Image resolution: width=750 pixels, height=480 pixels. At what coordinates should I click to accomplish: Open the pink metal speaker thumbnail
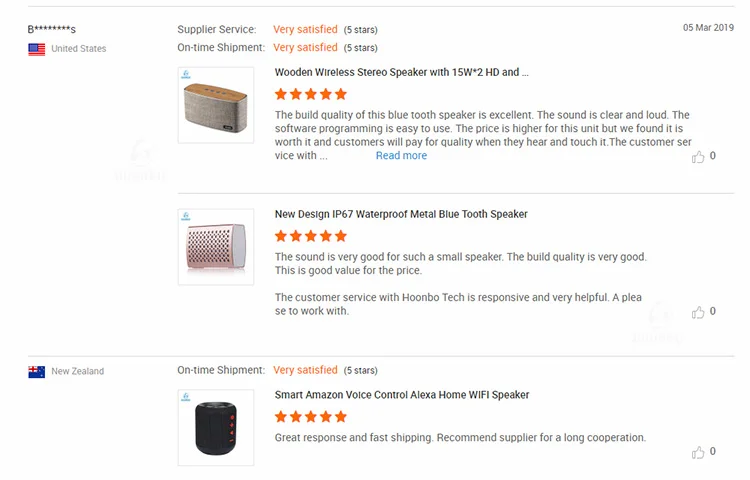(x=216, y=247)
